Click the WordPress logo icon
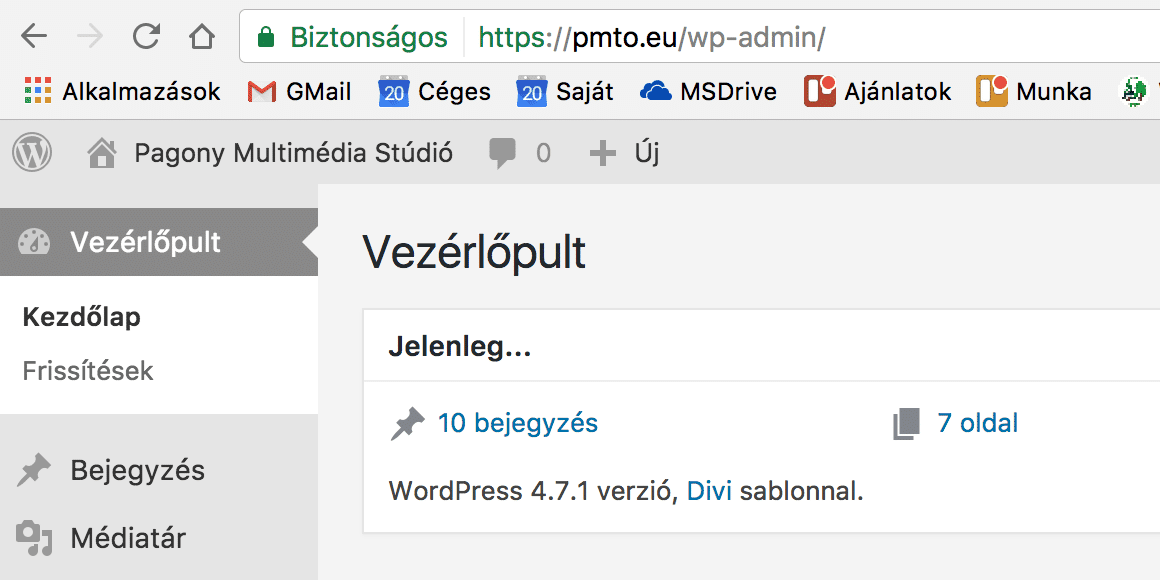1160x580 pixels. click(x=32, y=153)
